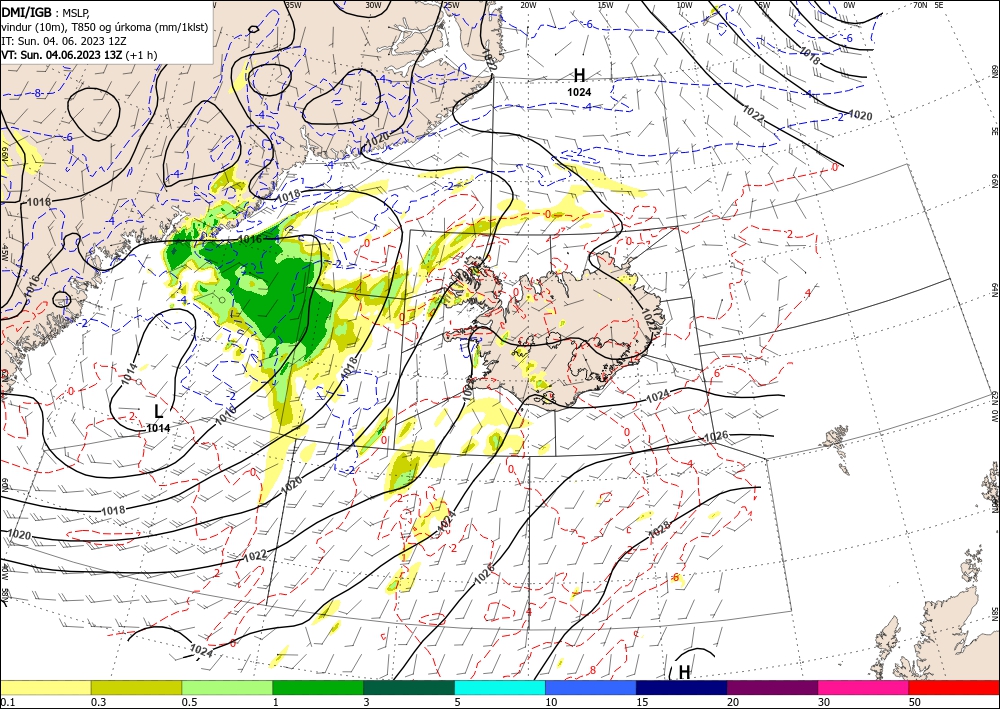Click the "15W" longitude label

pos(606,5)
